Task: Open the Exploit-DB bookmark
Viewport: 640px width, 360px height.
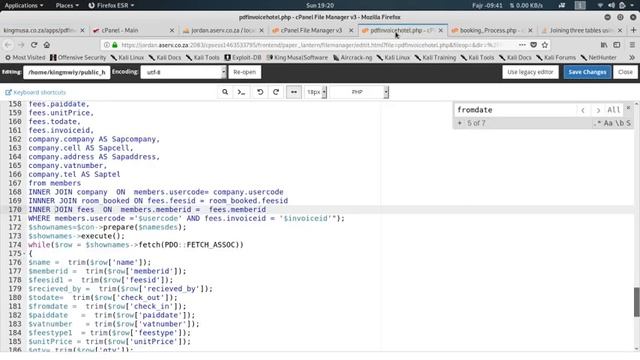Action: [x=243, y=58]
